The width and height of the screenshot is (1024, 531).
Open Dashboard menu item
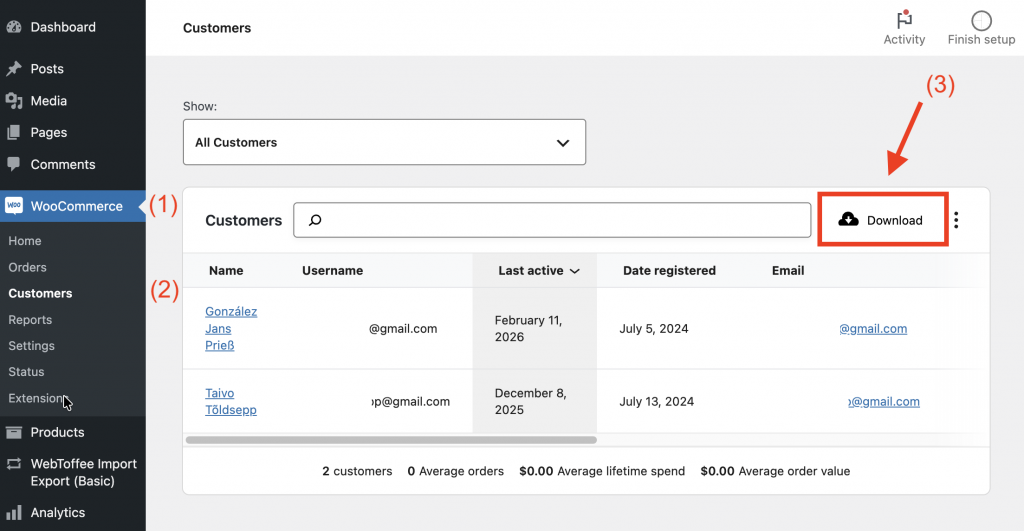pos(63,27)
